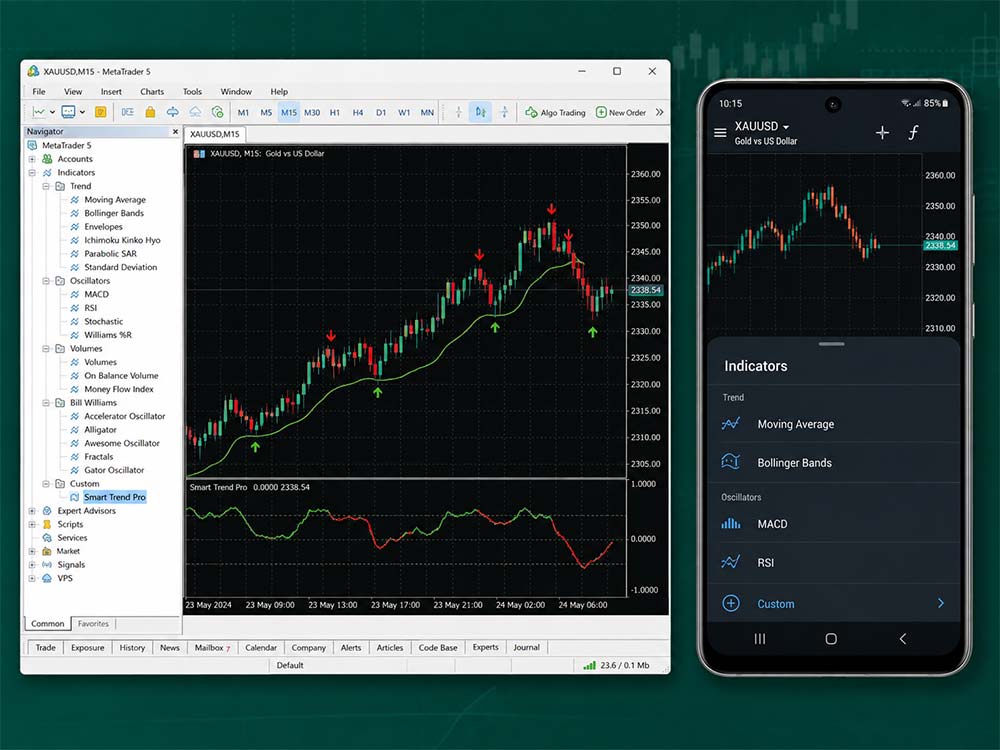
Task: Collapse the Volumes folder expander
Action: (x=46, y=348)
